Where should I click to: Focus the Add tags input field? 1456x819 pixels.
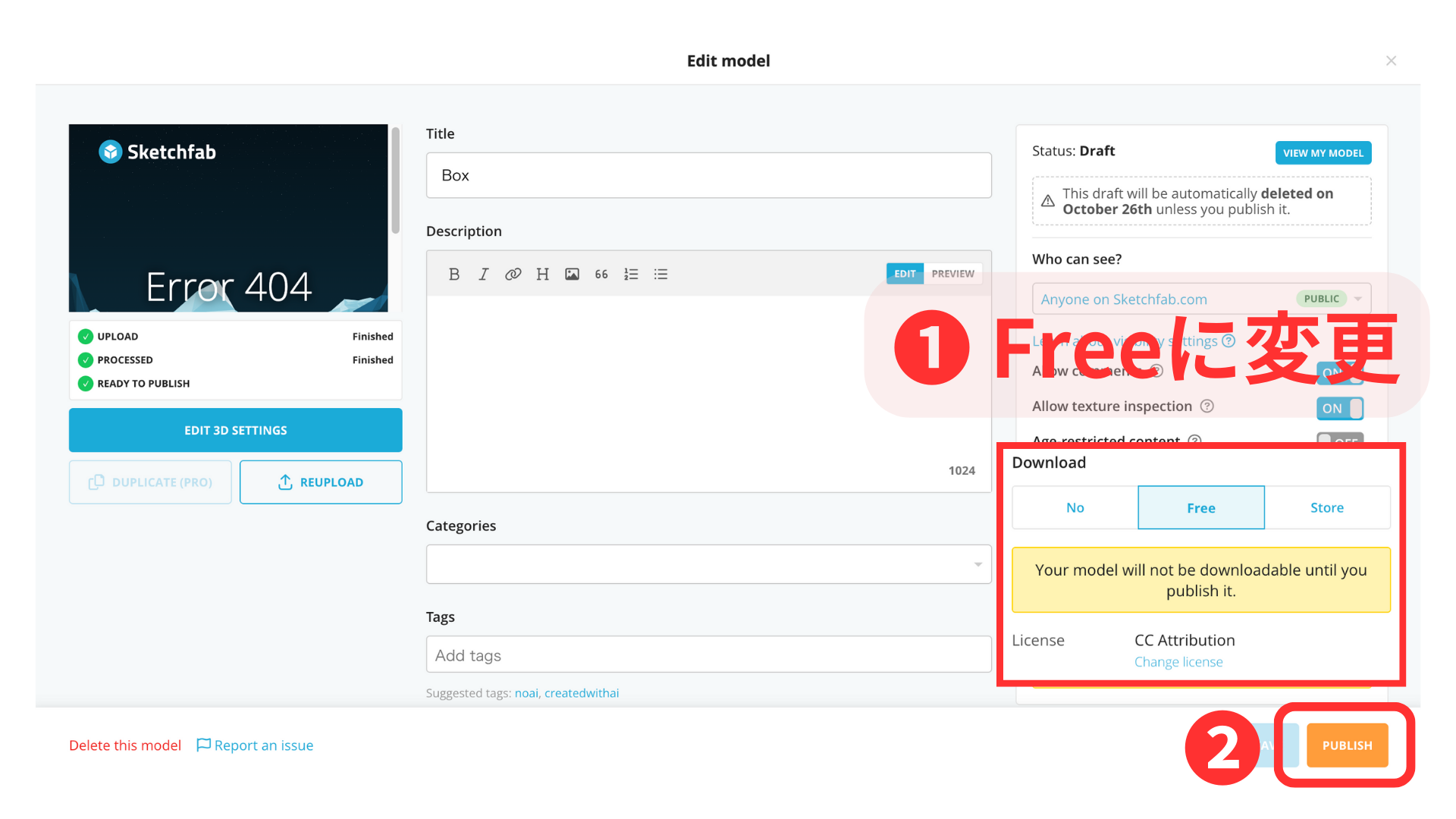pyautogui.click(x=708, y=654)
